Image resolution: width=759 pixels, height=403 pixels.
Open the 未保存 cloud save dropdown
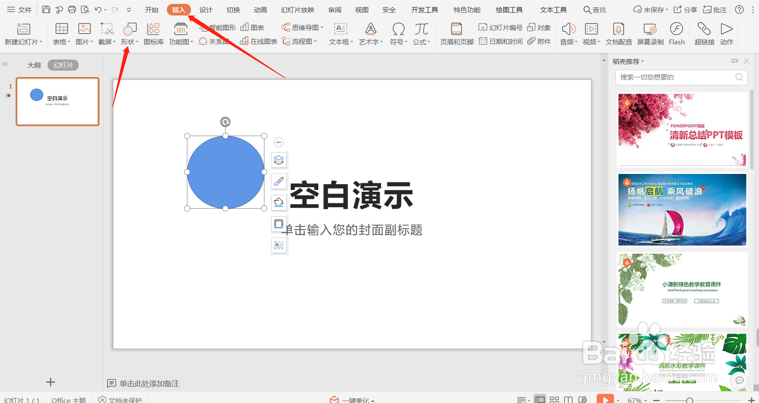(650, 10)
